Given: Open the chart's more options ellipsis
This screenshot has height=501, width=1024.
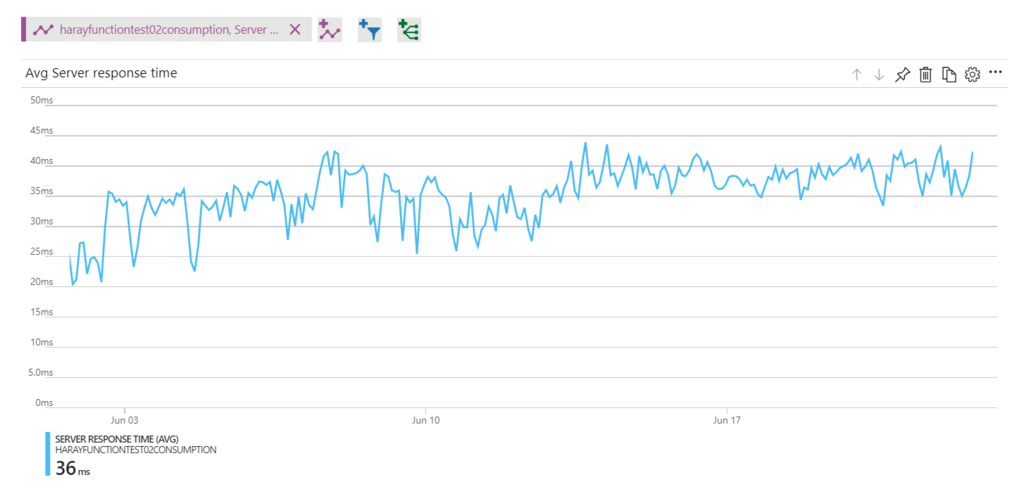Looking at the screenshot, I should point(995,73).
